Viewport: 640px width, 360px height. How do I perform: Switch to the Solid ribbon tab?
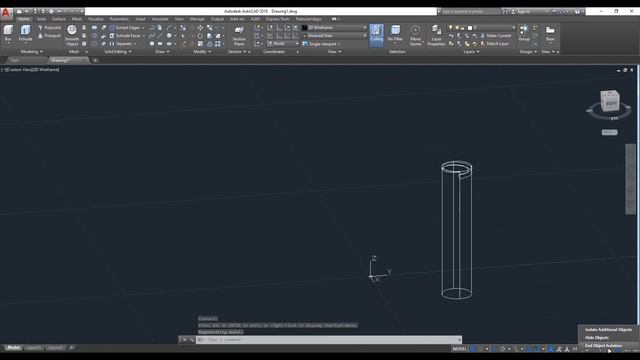[41, 19]
